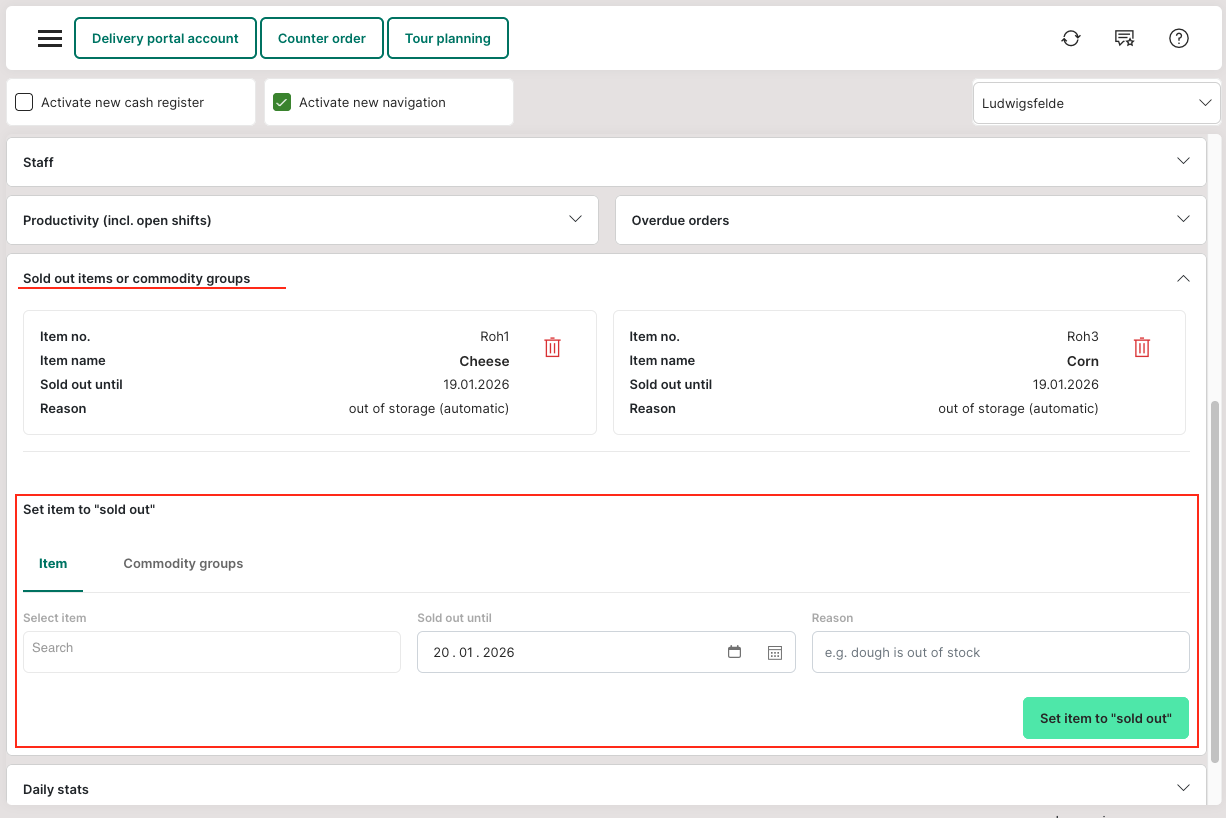Switch to the Commodity groups tab
Viewport: 1226px width, 818px height.
(x=183, y=564)
